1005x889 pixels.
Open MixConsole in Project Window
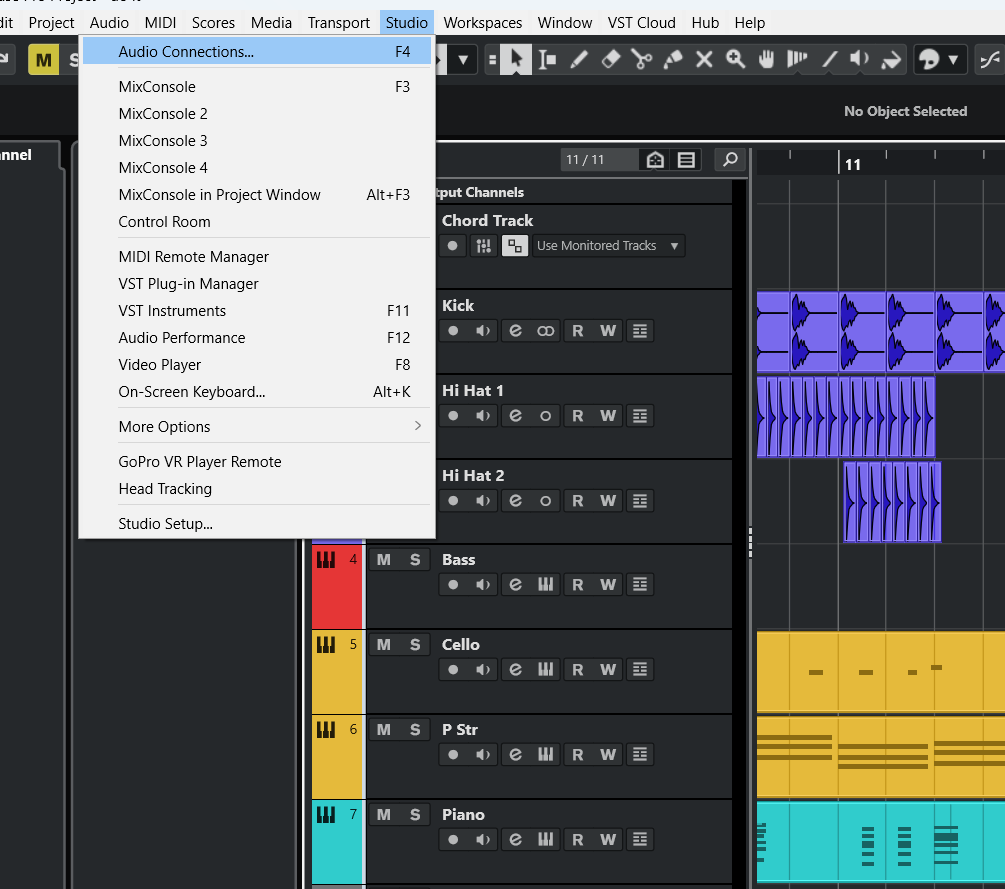pyautogui.click(x=256, y=195)
